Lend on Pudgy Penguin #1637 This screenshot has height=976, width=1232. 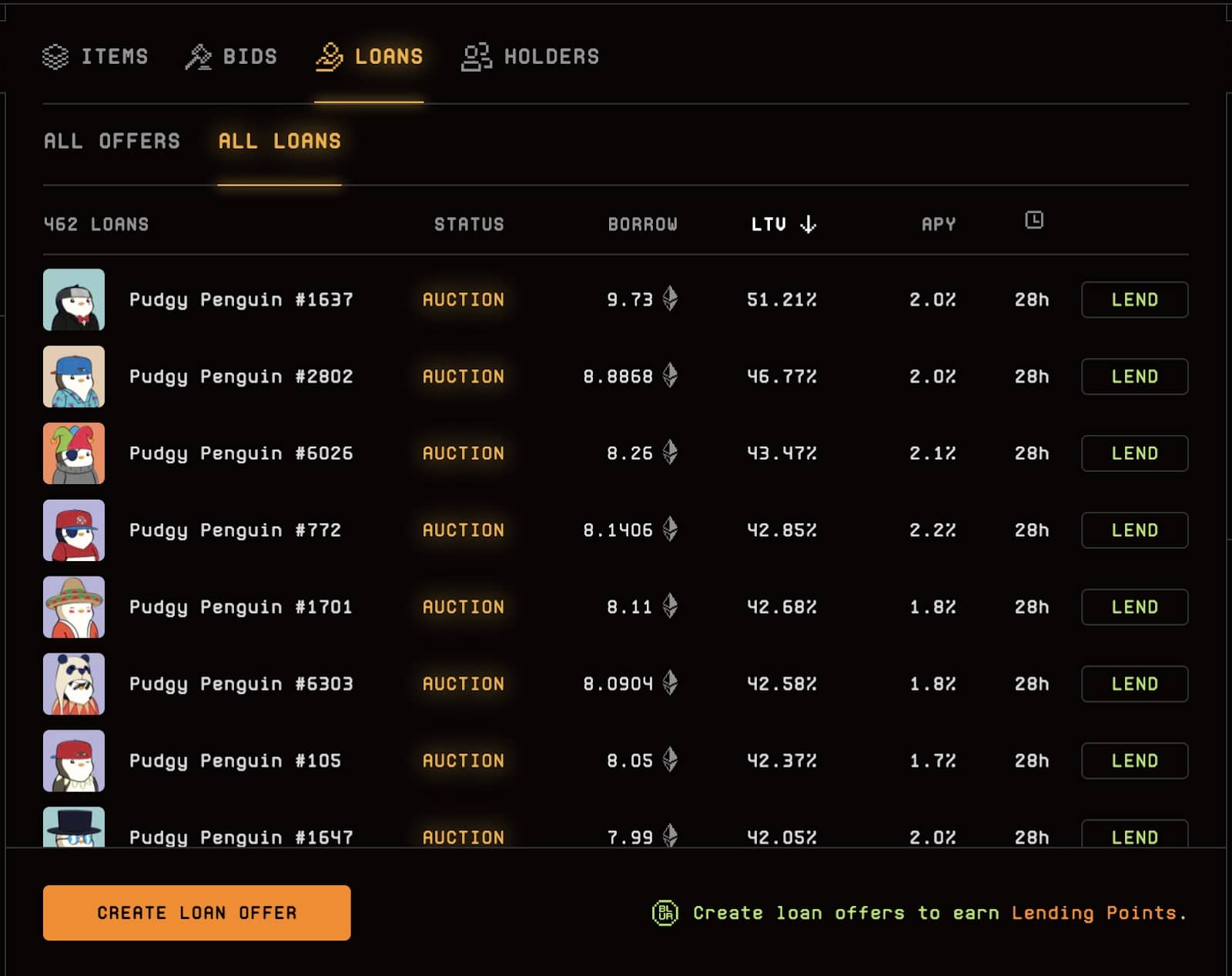click(x=1134, y=299)
